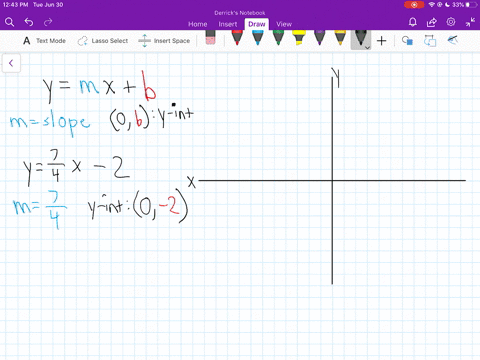The image size is (480, 360).
Task: Open the search magnifier icon
Action: [x=9, y=22]
